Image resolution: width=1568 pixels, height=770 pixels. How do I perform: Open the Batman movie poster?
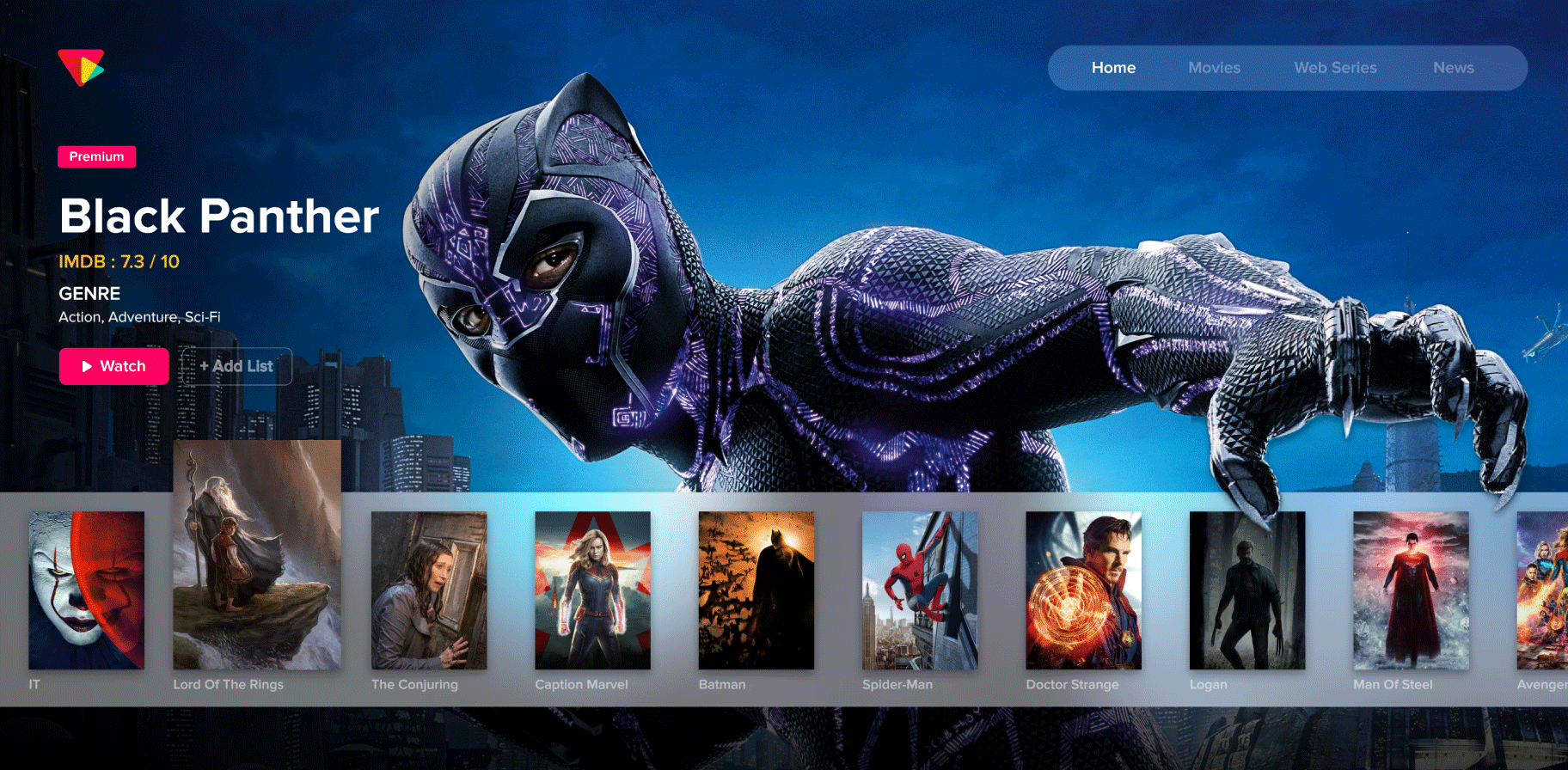tap(756, 590)
